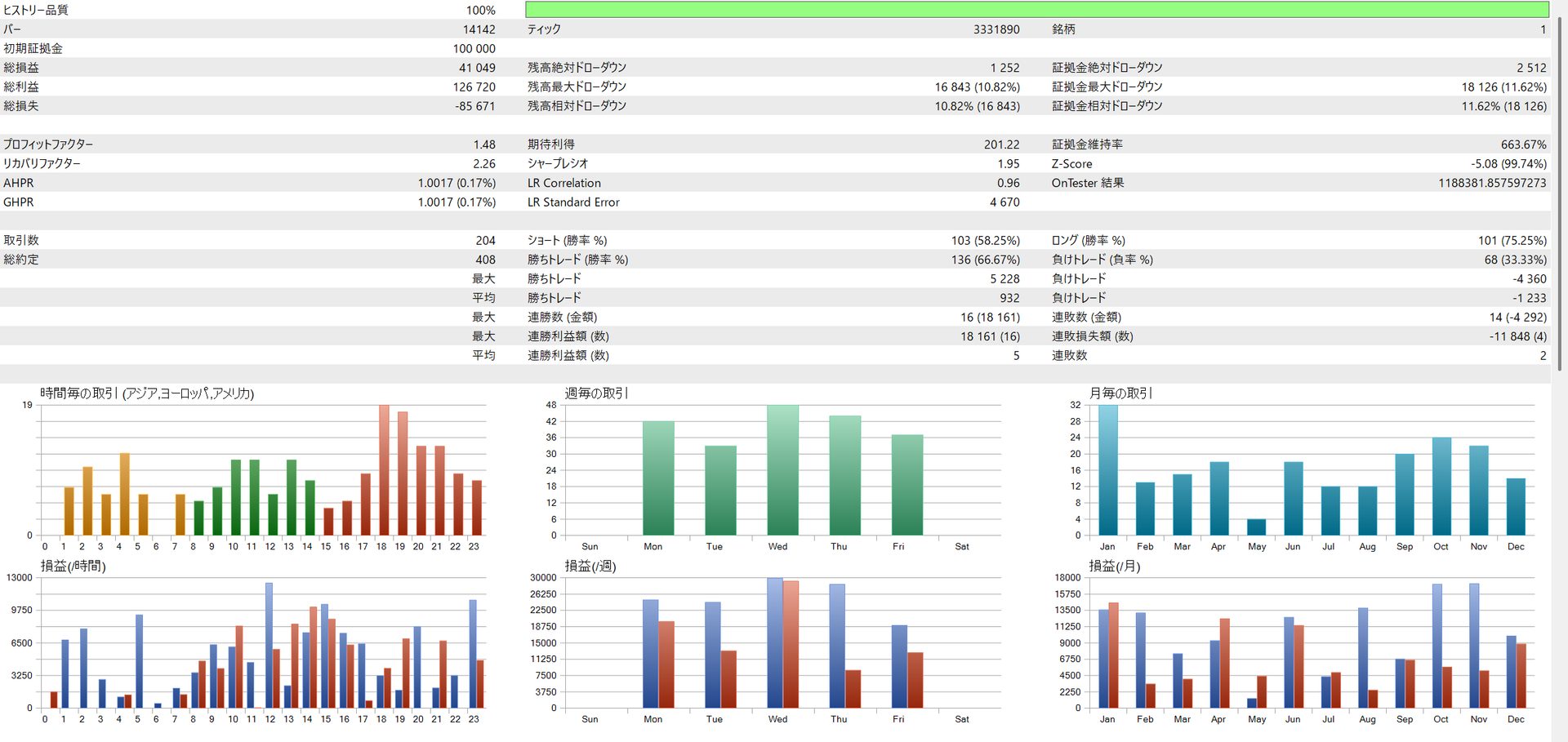Click the Wed bar in 週毎の取引 chart

tap(782, 469)
